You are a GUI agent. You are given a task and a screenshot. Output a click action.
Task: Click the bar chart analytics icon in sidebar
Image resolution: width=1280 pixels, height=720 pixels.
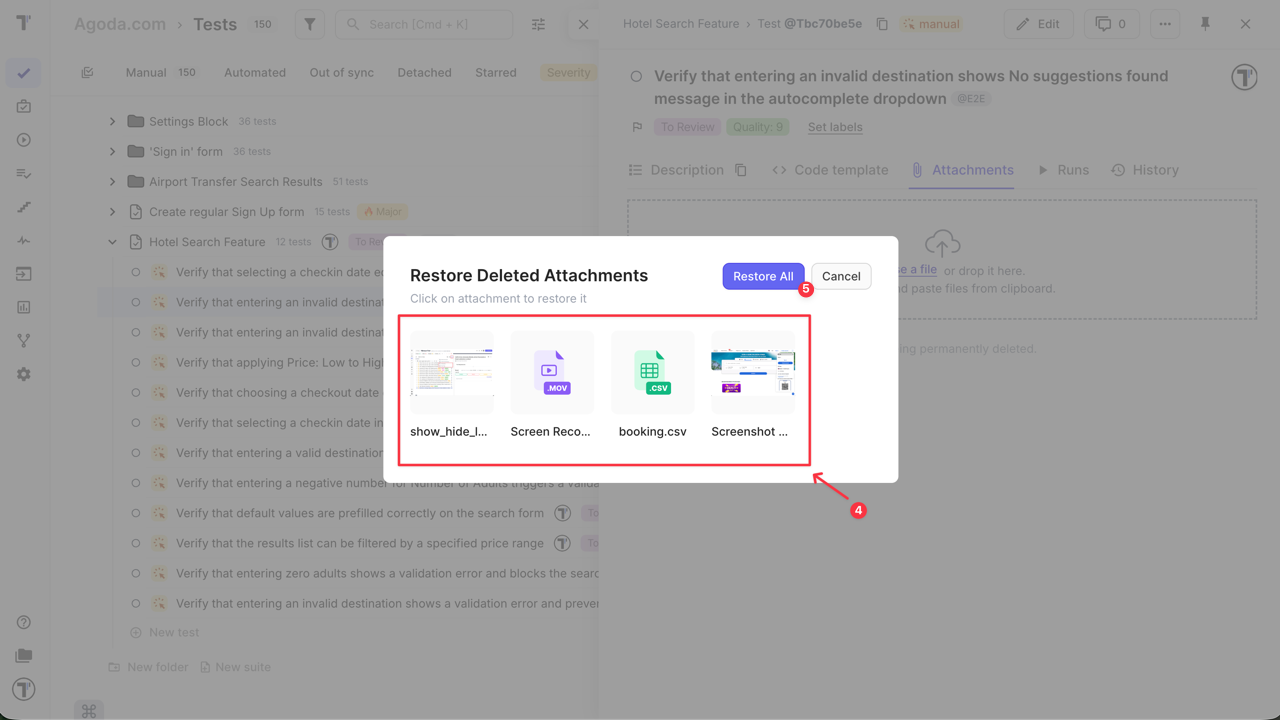coord(24,307)
